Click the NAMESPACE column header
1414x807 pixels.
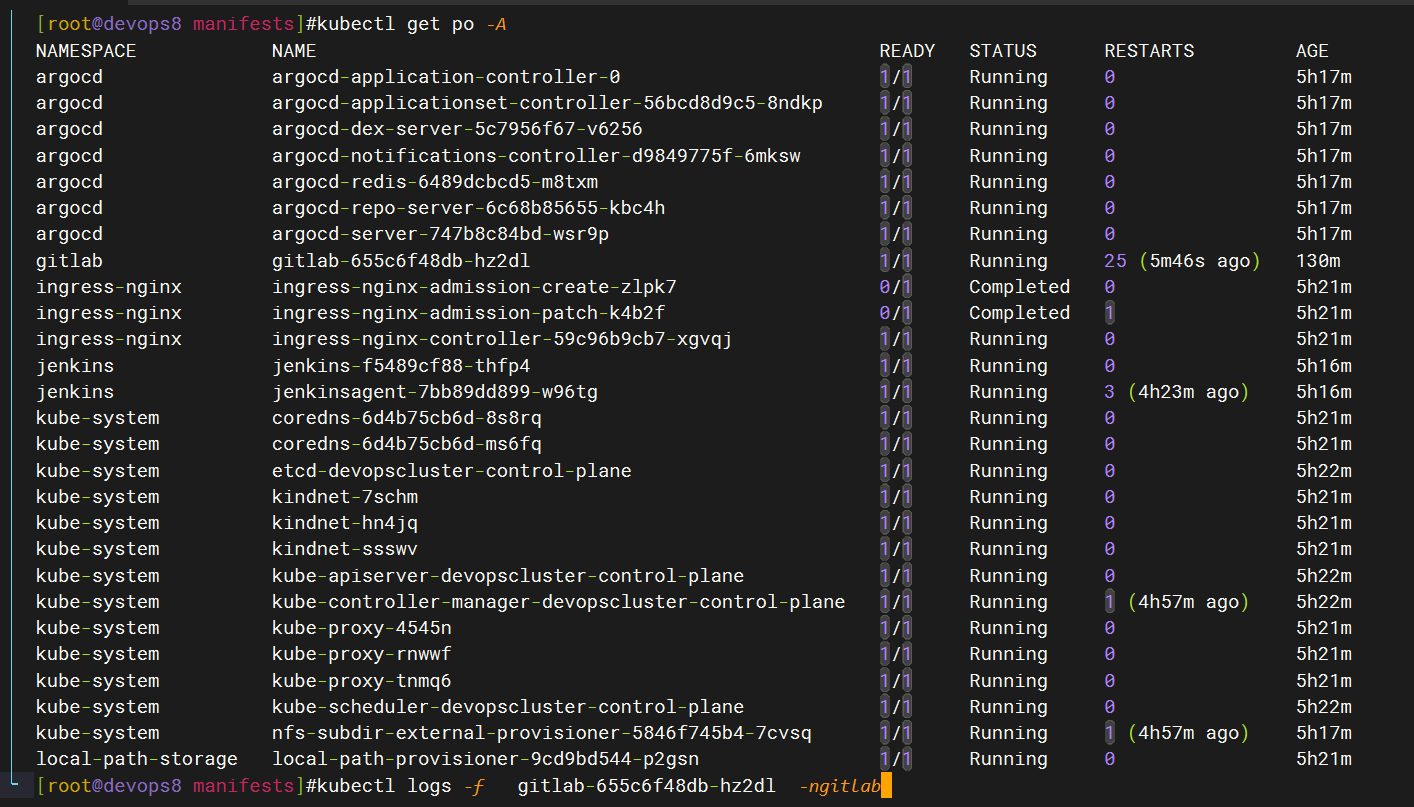click(86, 51)
